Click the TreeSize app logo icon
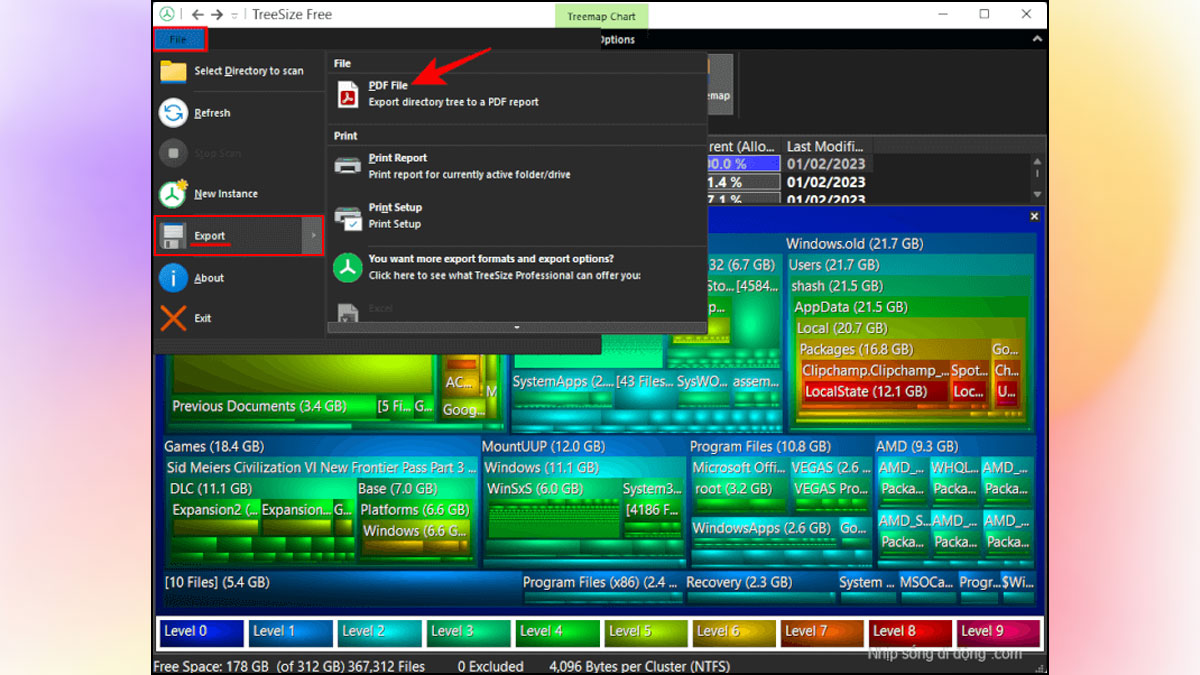Image resolution: width=1200 pixels, height=675 pixels. (x=167, y=14)
